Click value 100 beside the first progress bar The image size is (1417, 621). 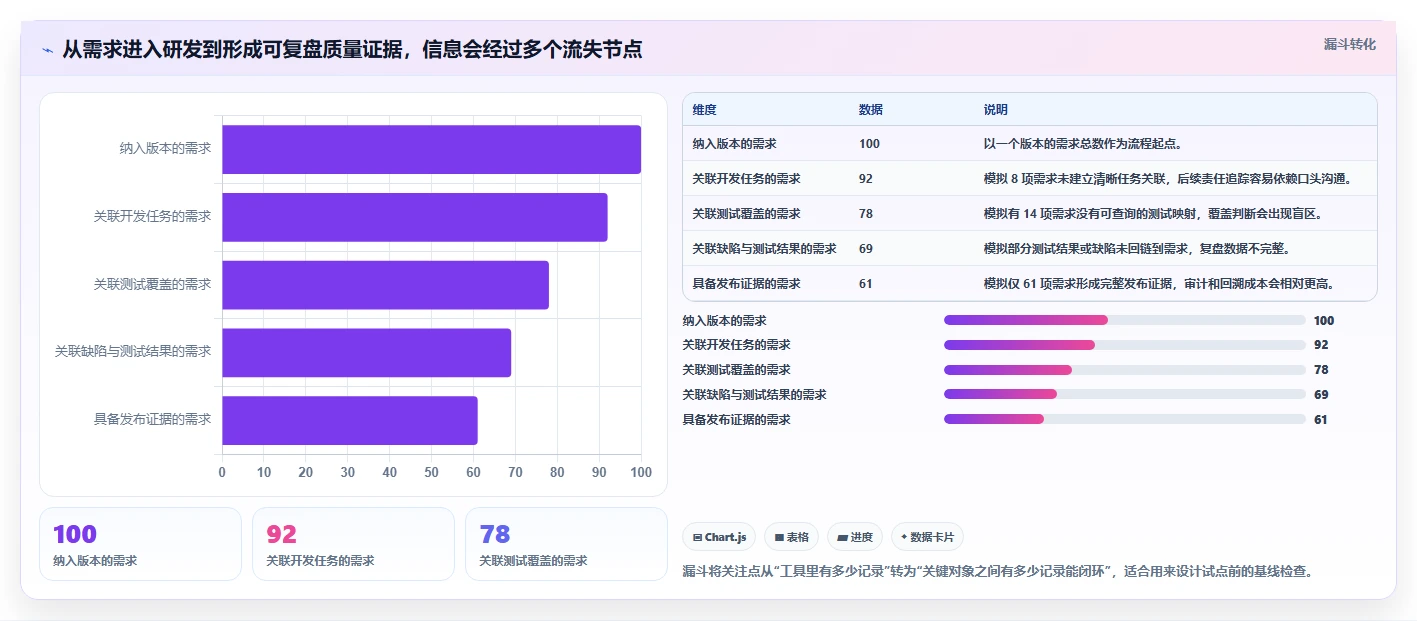1324,321
